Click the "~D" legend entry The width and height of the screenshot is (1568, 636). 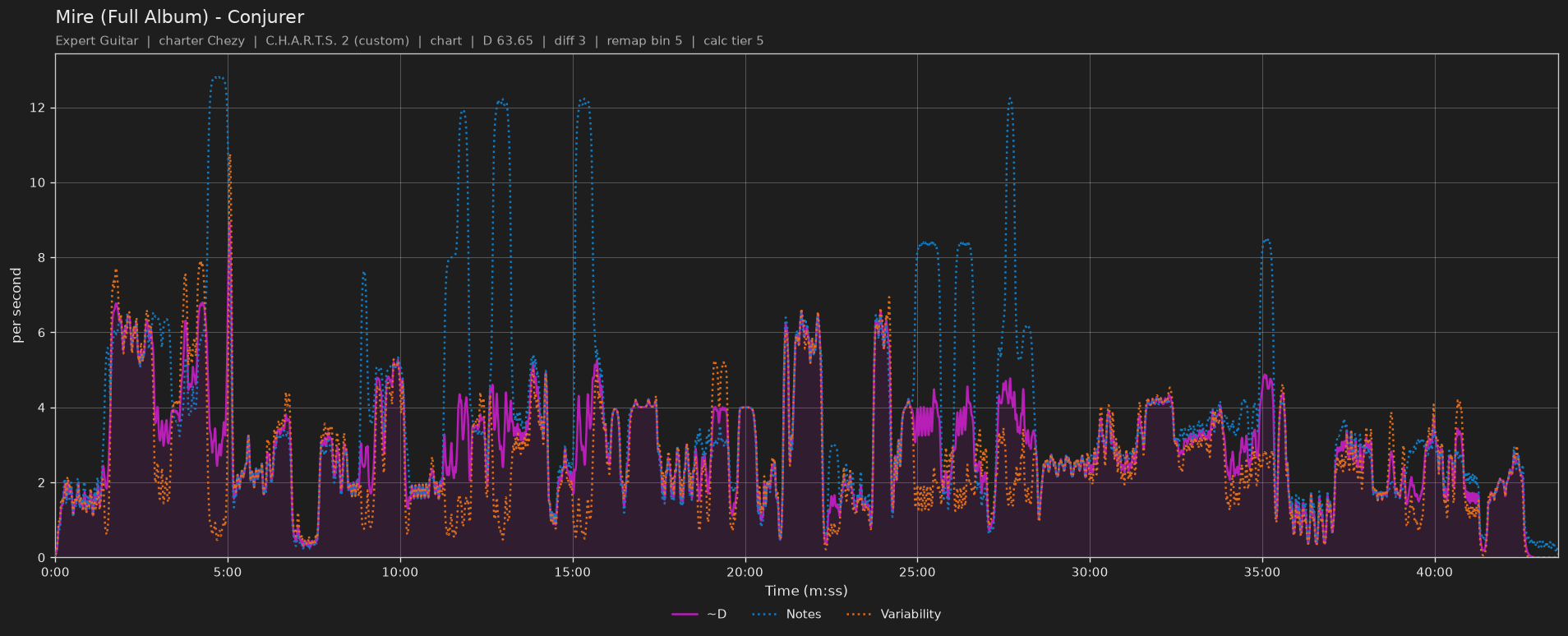(x=699, y=614)
